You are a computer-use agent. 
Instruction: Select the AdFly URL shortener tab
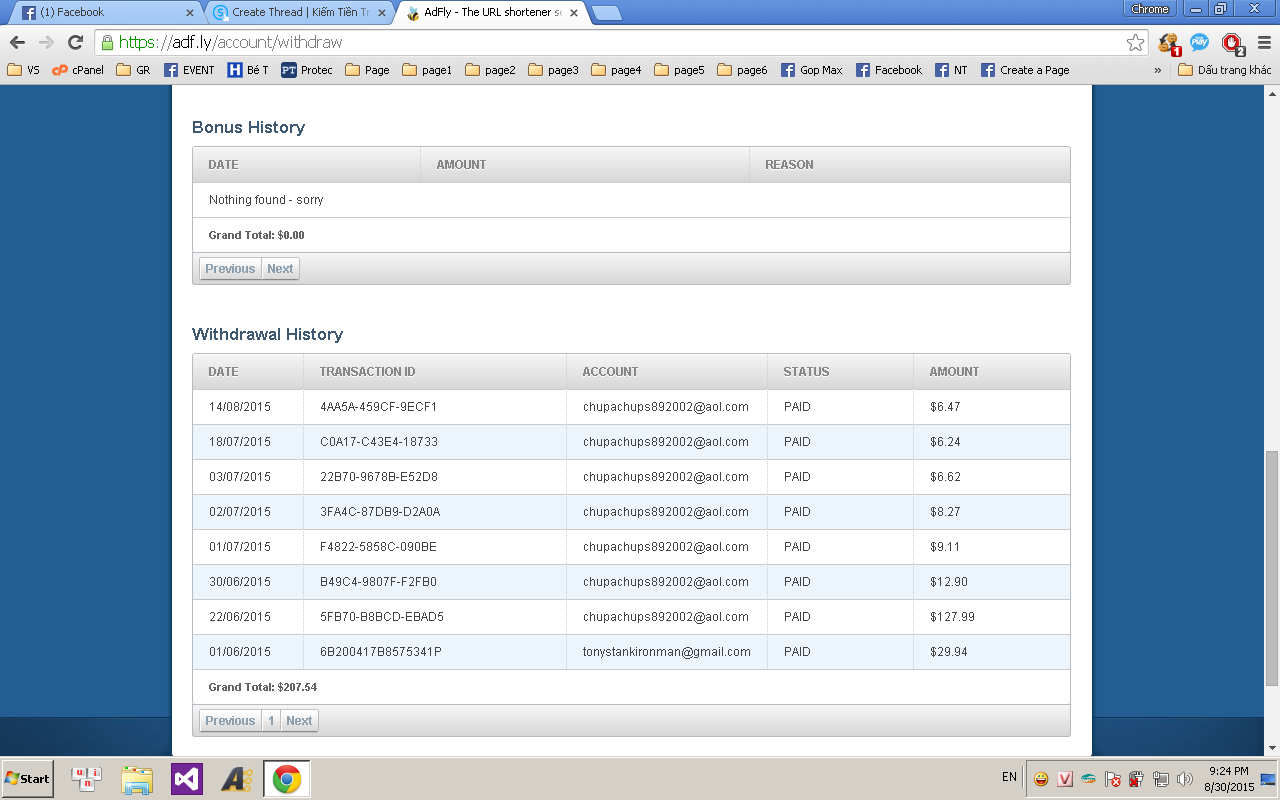[x=490, y=12]
